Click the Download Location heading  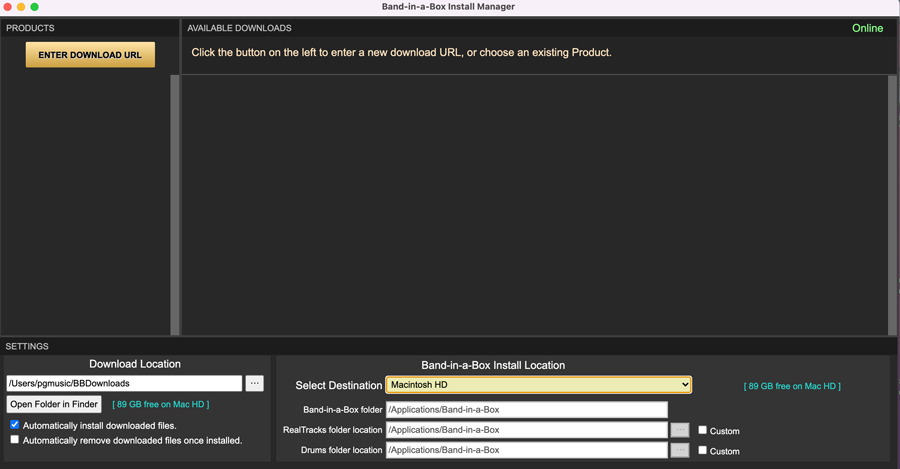pyautogui.click(x=135, y=364)
